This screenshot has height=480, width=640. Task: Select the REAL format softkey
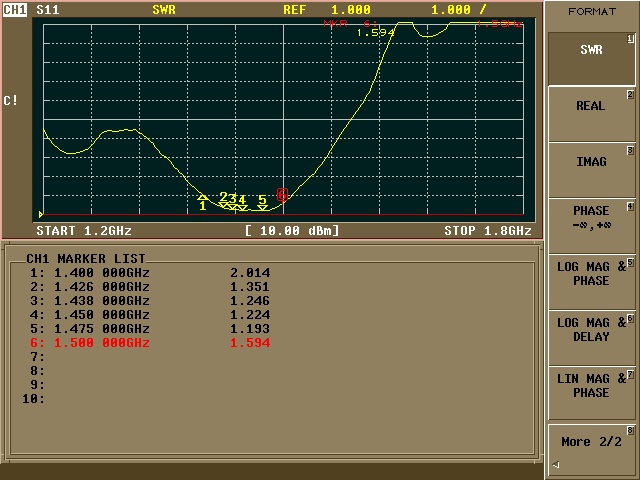pos(591,114)
